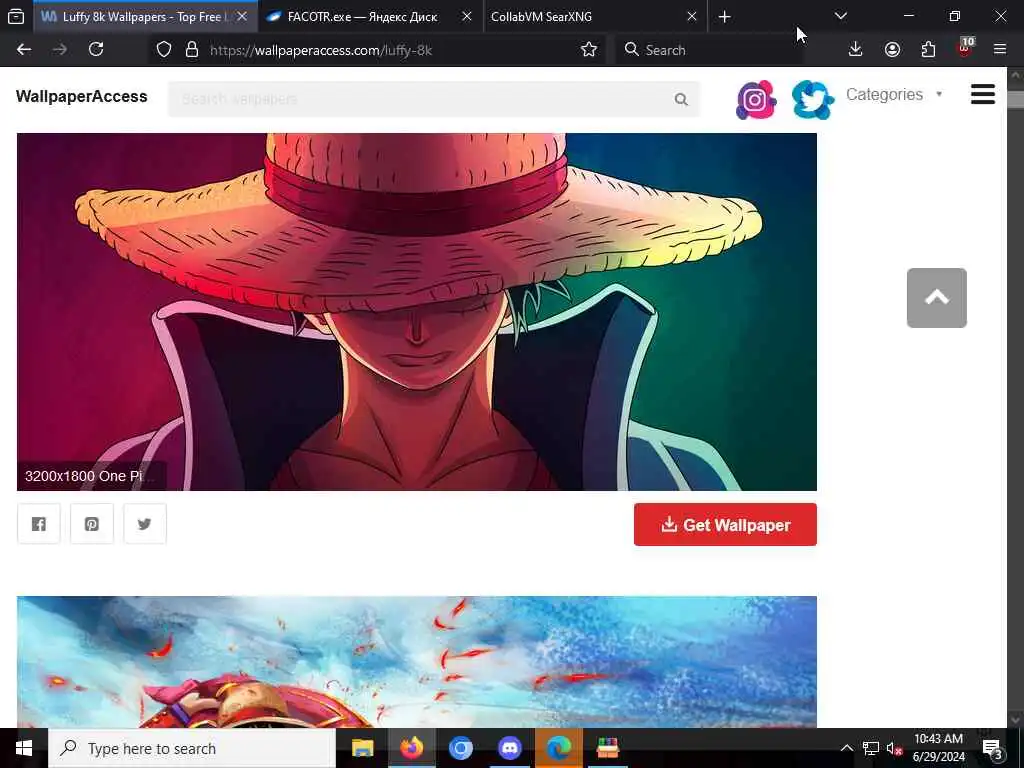Click the scroll-to-top arrow button
Image resolution: width=1024 pixels, height=768 pixels.
tap(936, 298)
